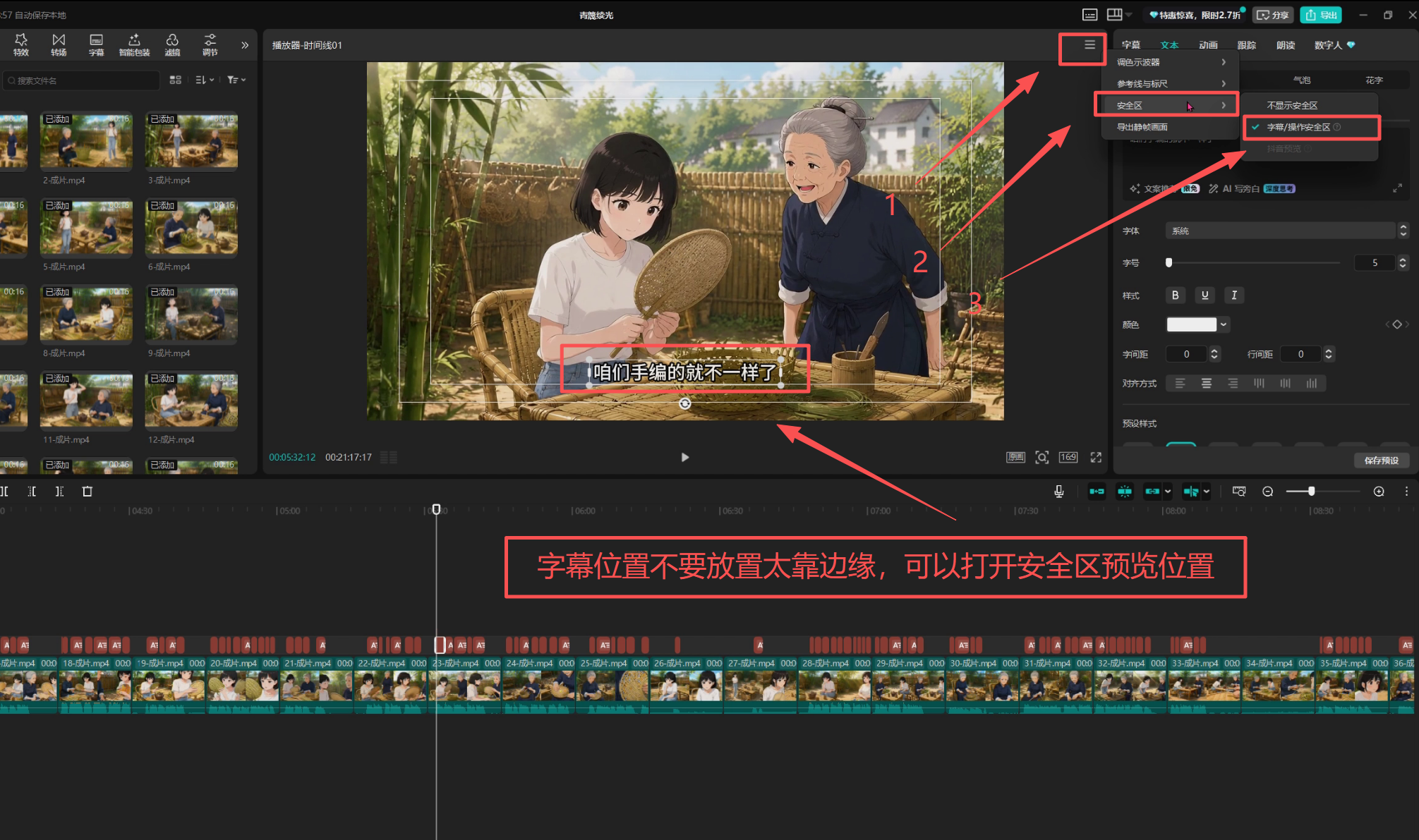1419x840 pixels.
Task: Select 导出静帧画面 menu entry
Action: click(1171, 127)
